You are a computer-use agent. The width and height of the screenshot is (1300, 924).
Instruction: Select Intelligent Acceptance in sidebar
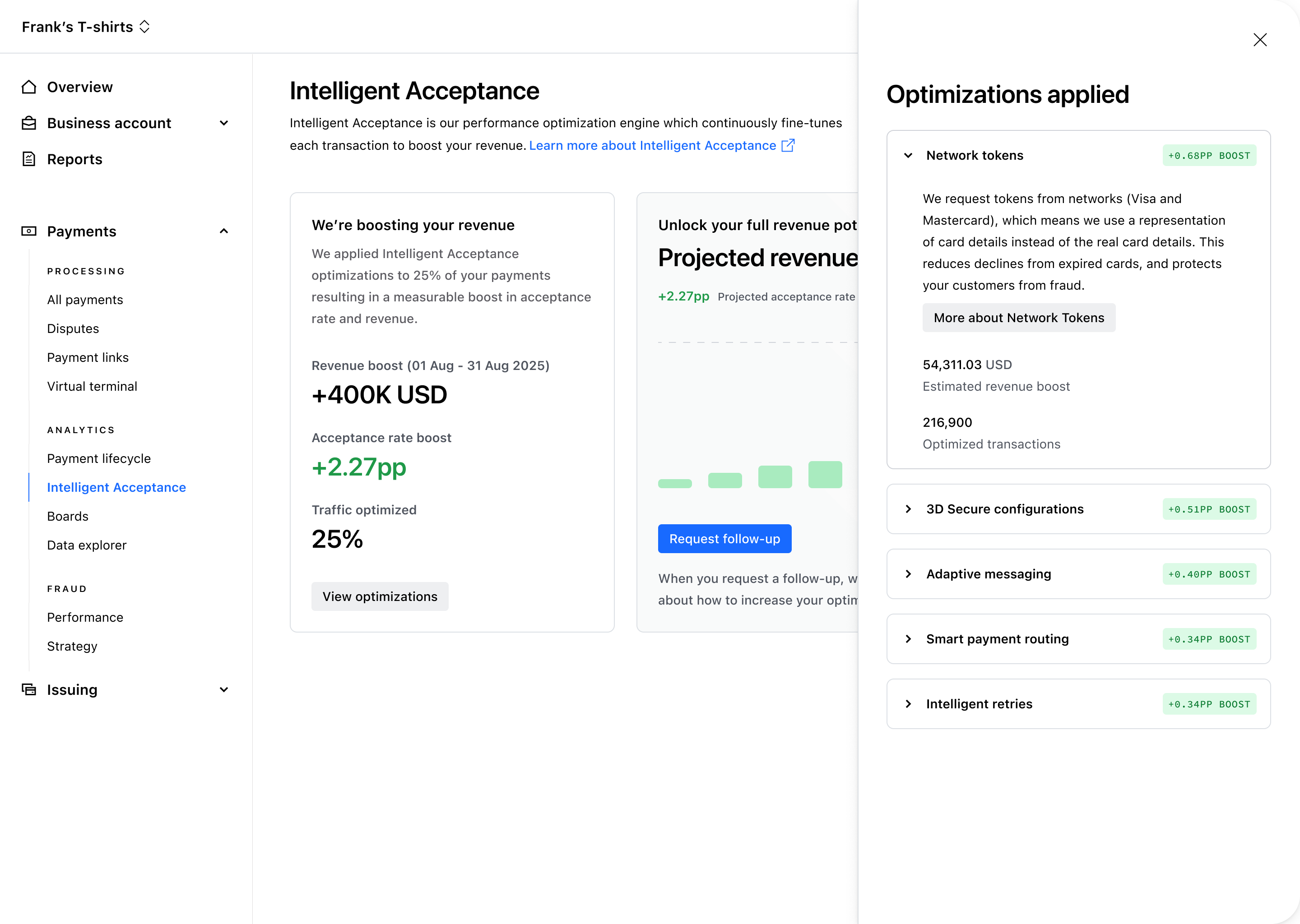click(x=116, y=488)
